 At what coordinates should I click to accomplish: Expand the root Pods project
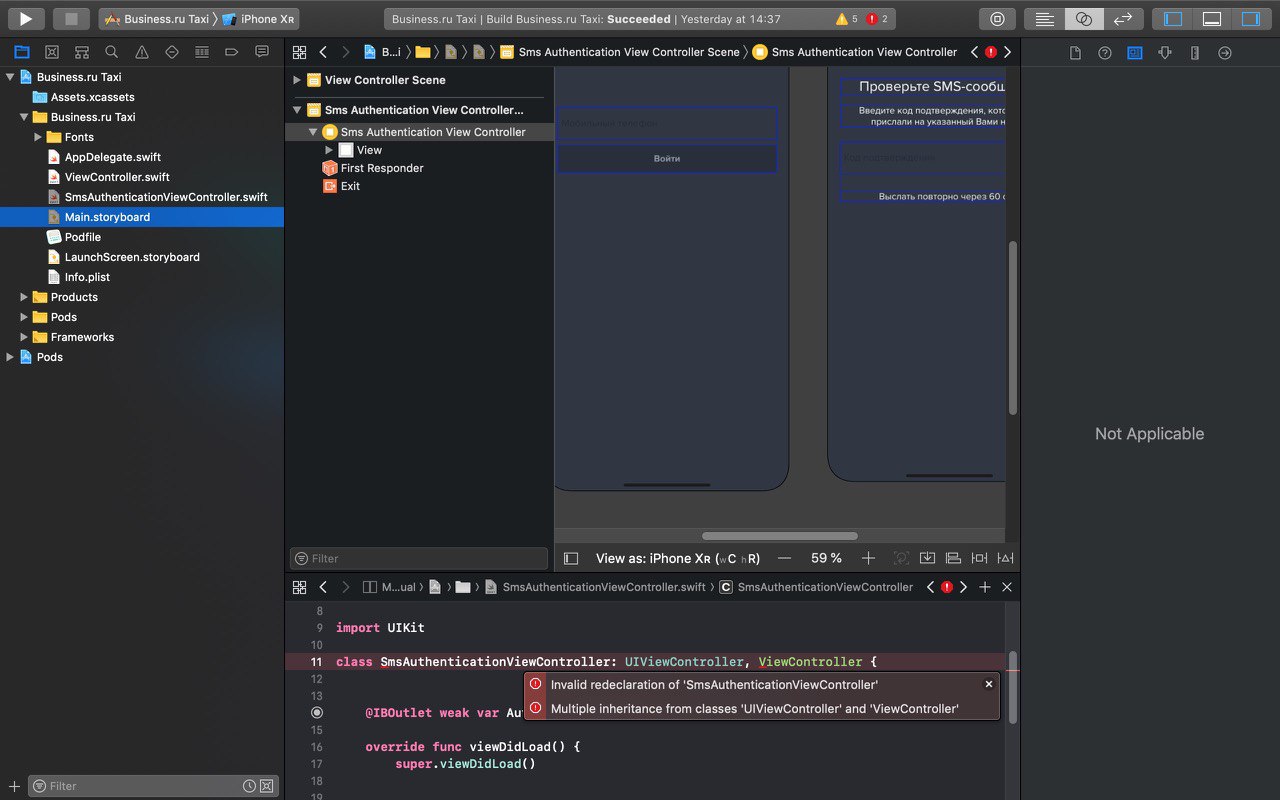click(x=10, y=357)
